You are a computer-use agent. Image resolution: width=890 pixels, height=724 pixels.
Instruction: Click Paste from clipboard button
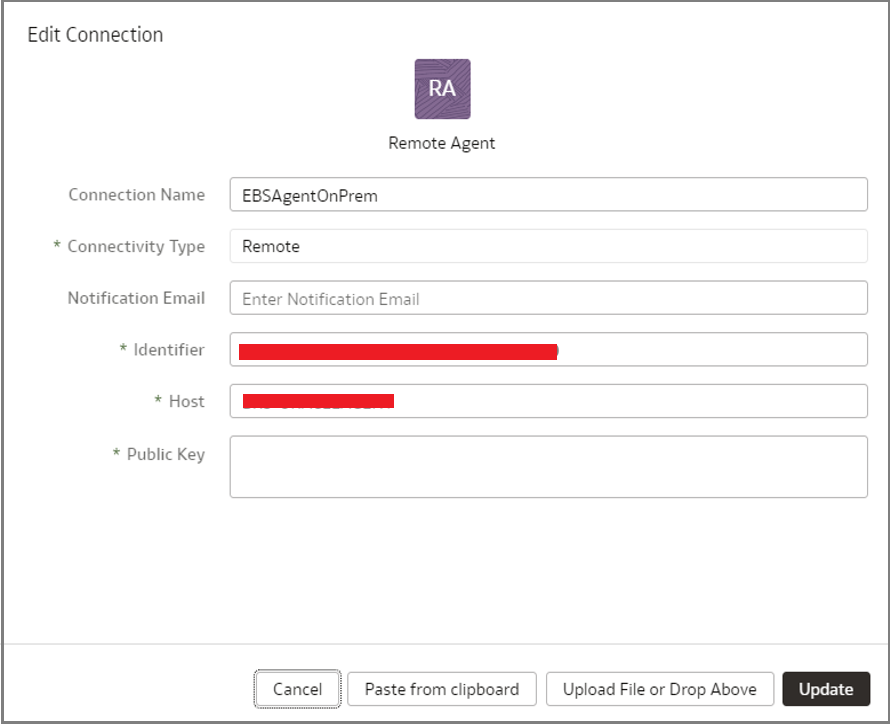(x=442, y=689)
